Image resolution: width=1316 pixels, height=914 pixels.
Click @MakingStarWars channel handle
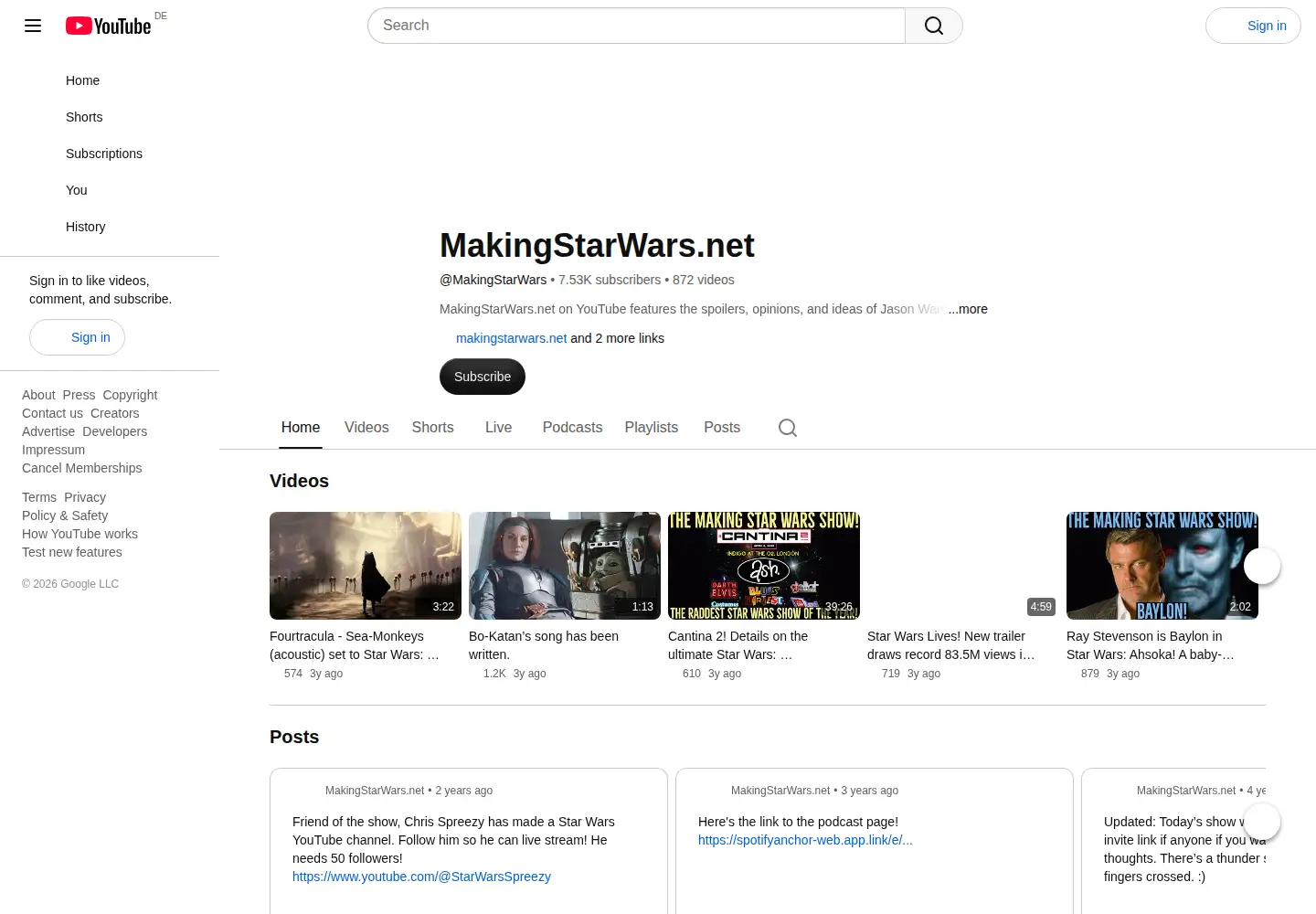493,280
